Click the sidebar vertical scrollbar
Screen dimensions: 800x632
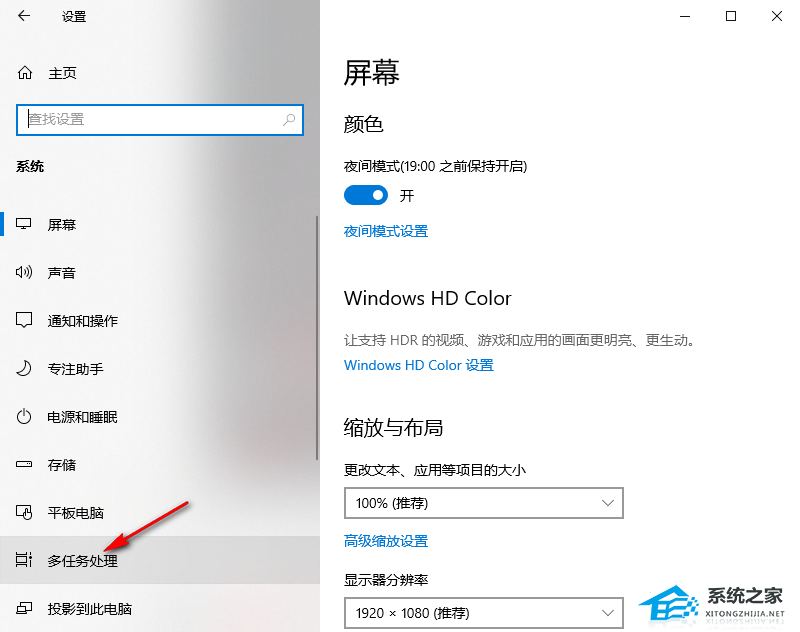click(317, 338)
